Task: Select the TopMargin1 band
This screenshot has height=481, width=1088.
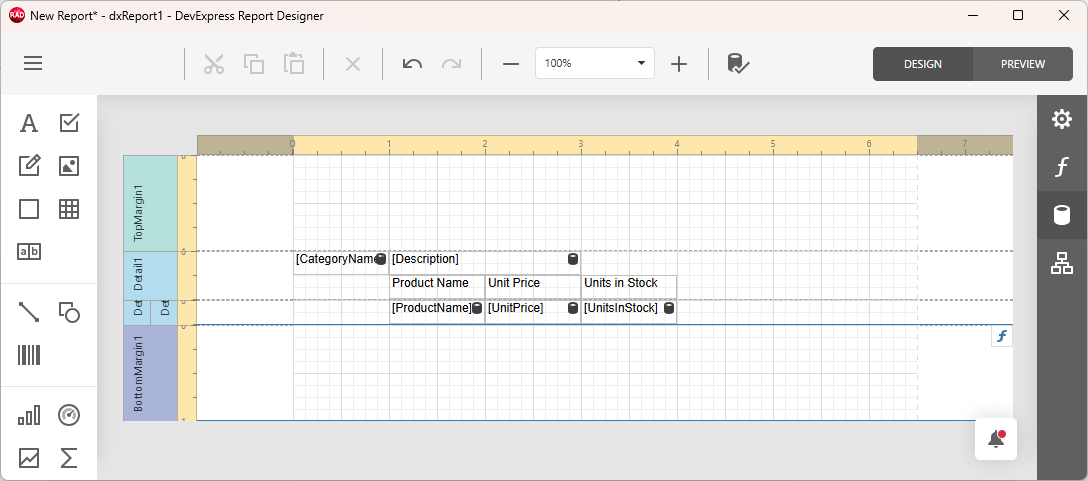Action: coord(151,203)
